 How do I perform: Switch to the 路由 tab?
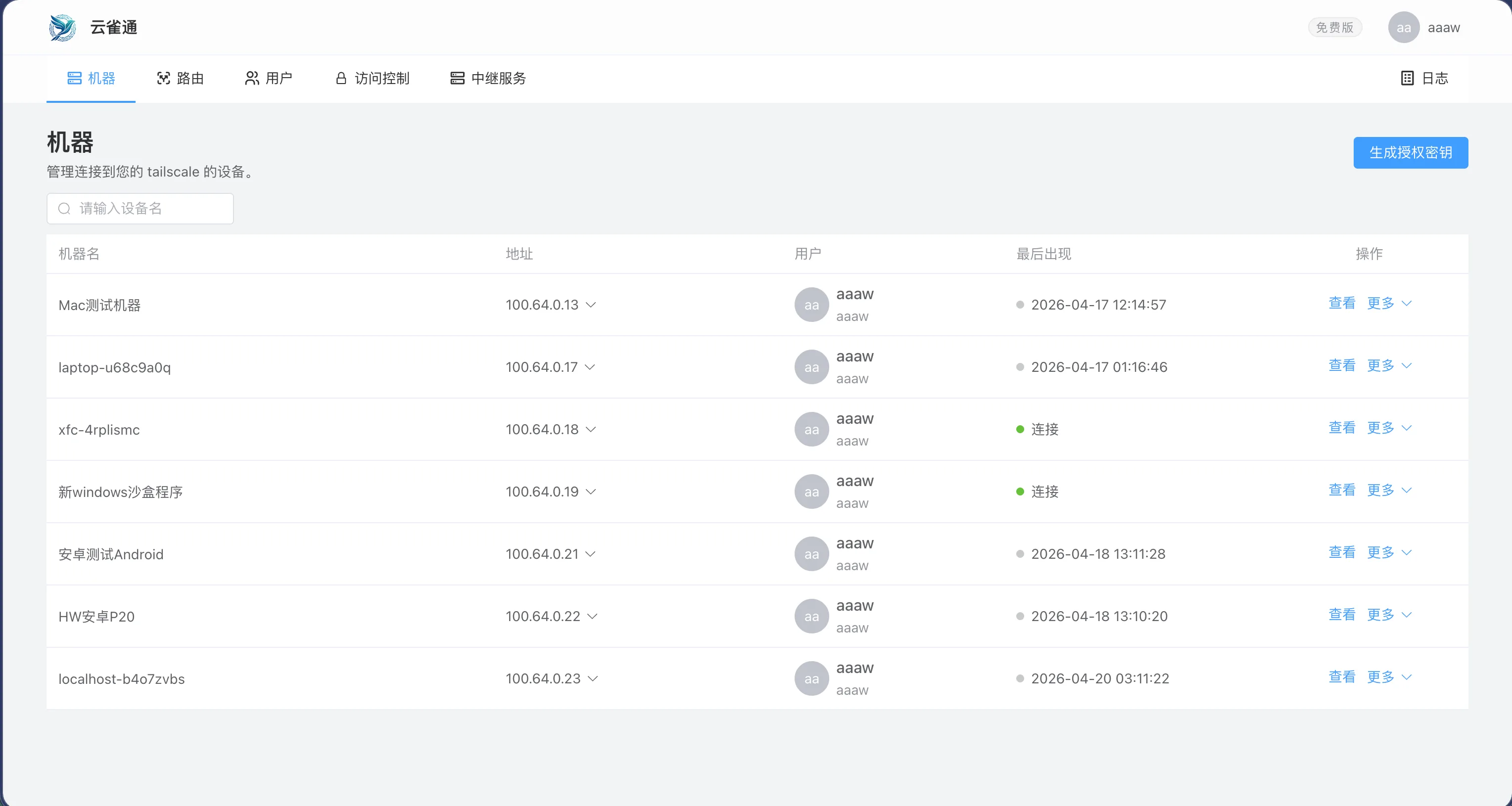click(180, 78)
